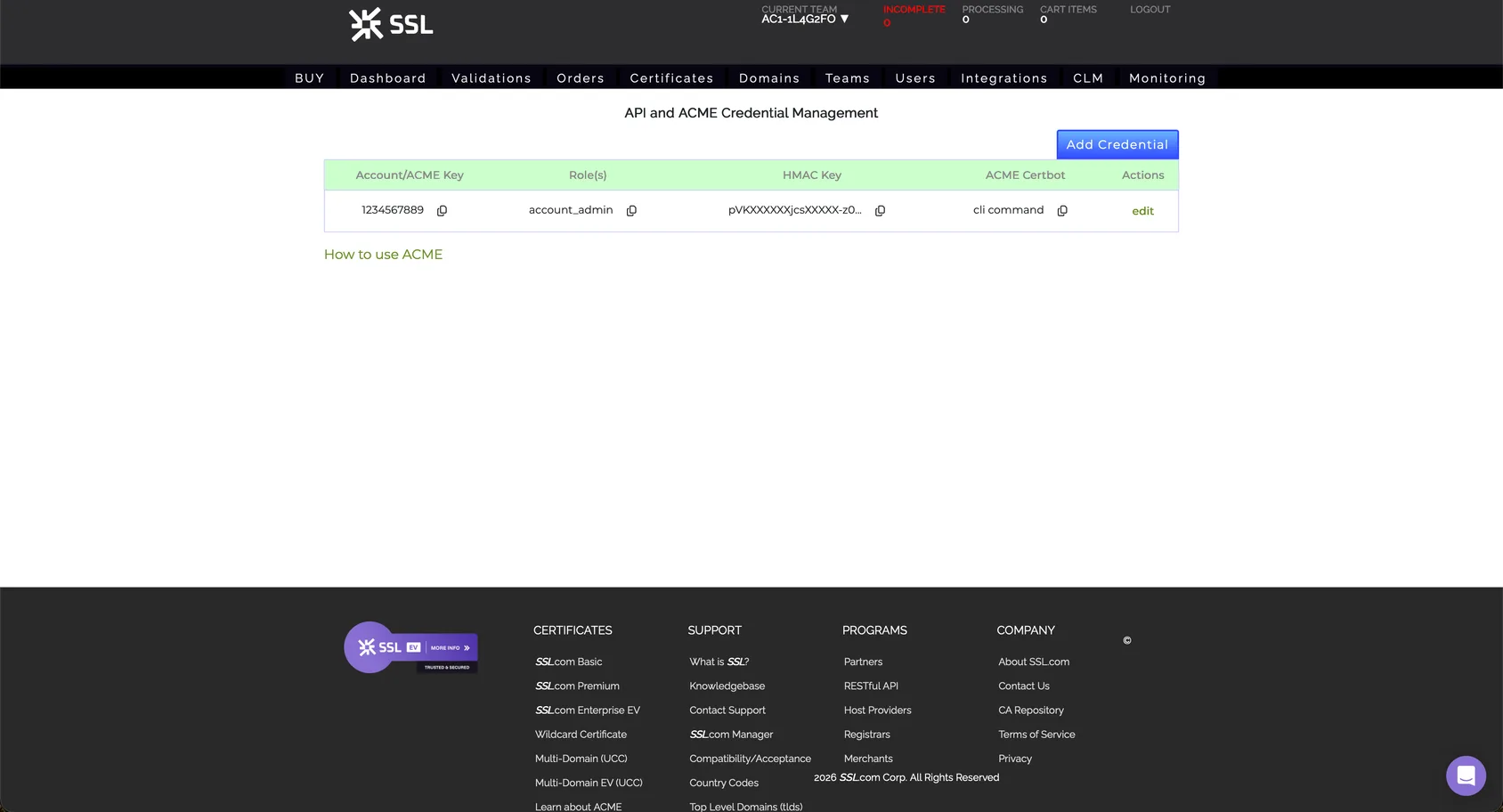Screen dimensions: 1503x812
Task: Select the pVKXXXXXXjcsXXXXX-z0... HMAC text
Action: tap(795, 210)
